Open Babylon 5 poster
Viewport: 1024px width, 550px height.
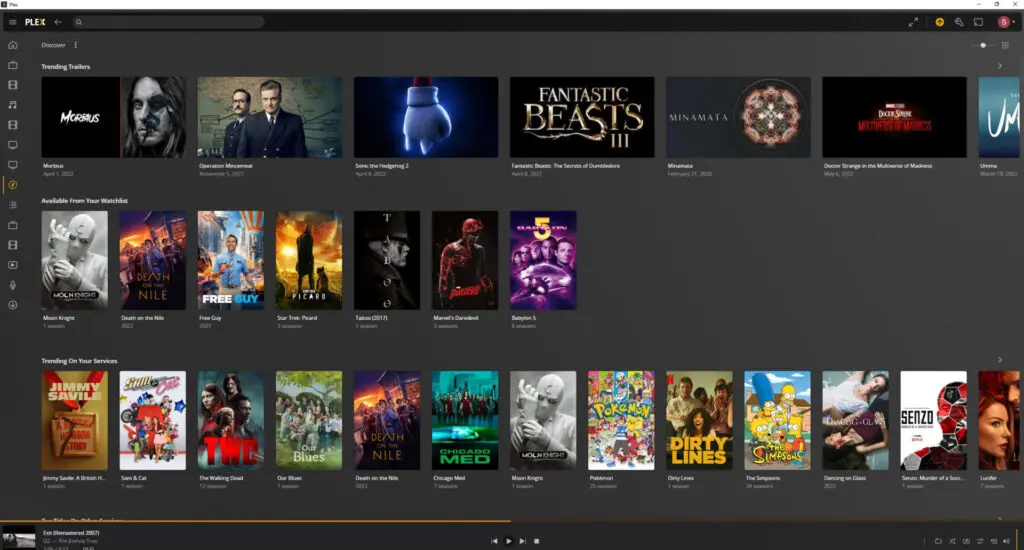point(543,260)
